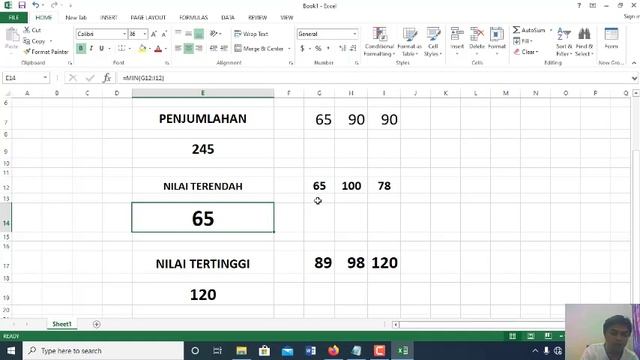Click the Merge & Center button
The image size is (640, 360).
tap(259, 49)
